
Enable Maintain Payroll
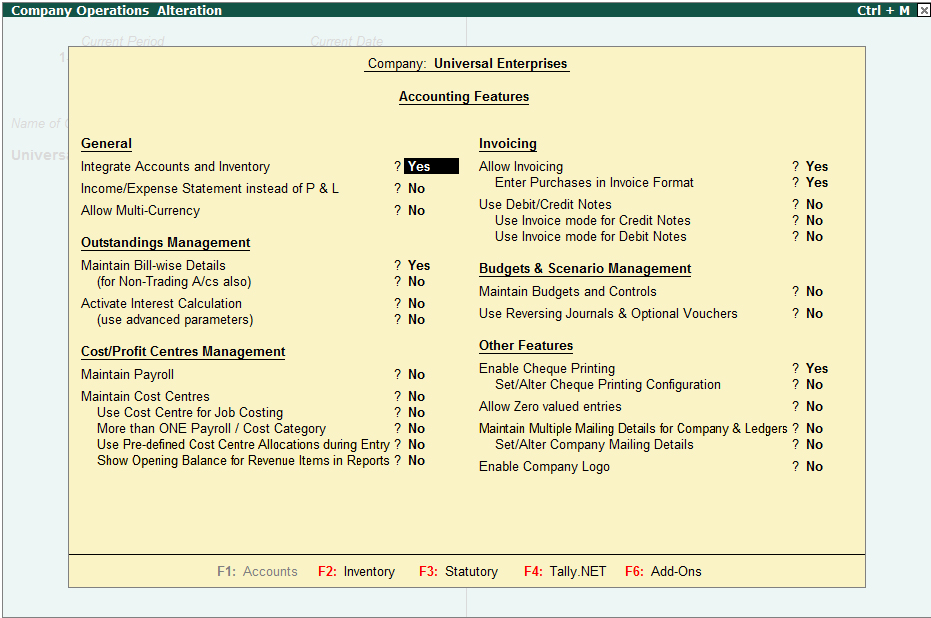[418, 374]
